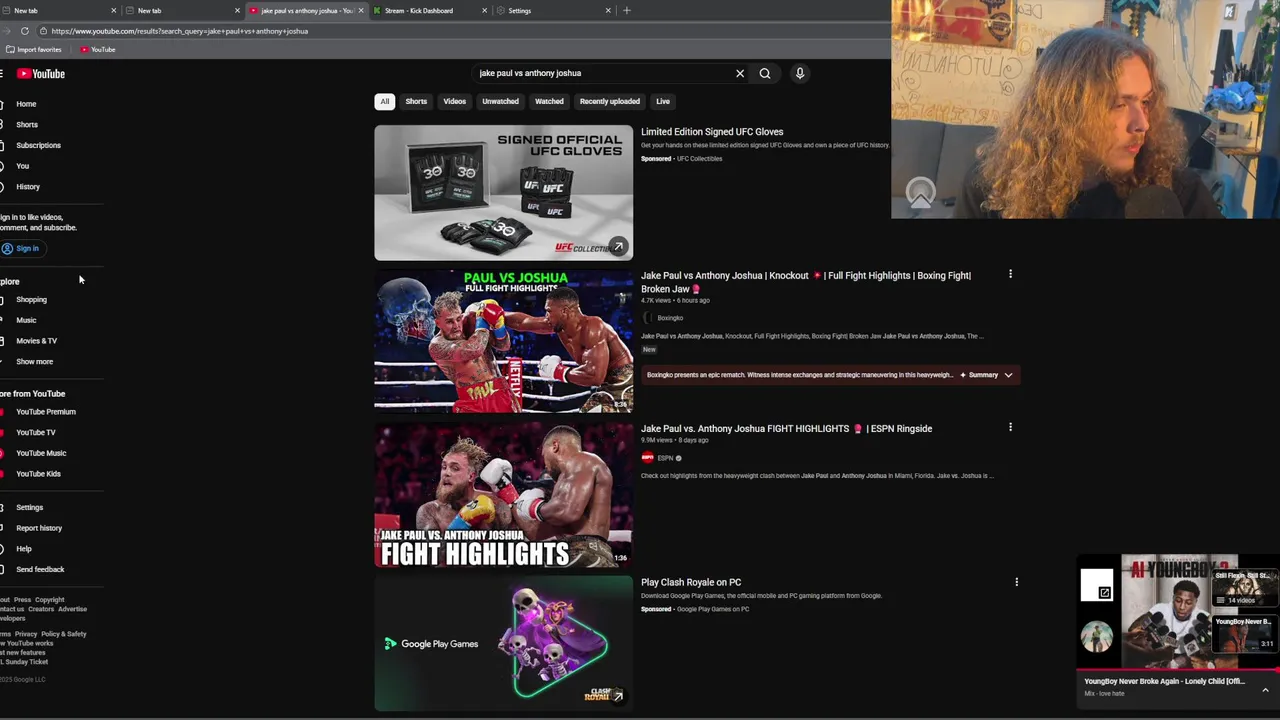Open Music in Explore section
Image resolution: width=1280 pixels, height=720 pixels.
(x=26, y=320)
